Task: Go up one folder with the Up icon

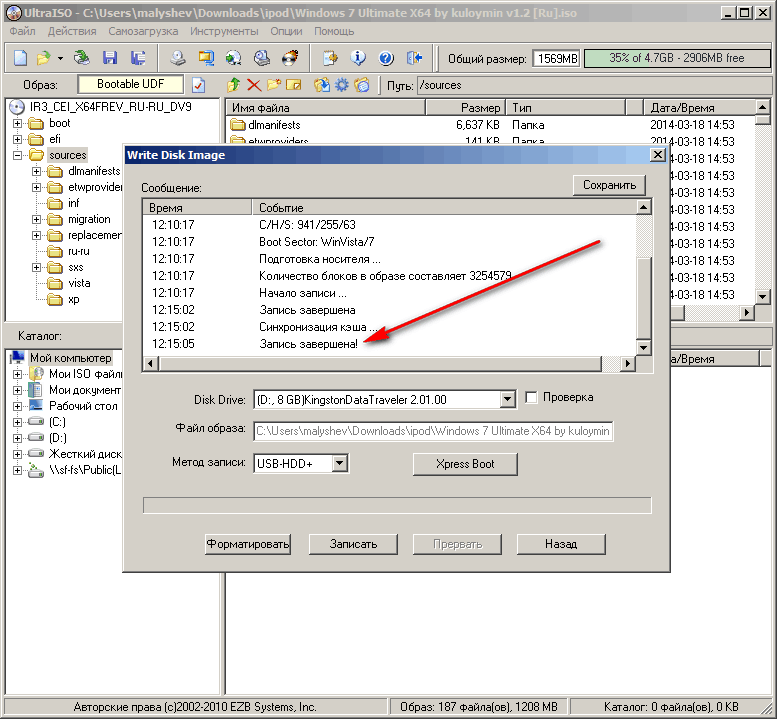Action: click(233, 85)
